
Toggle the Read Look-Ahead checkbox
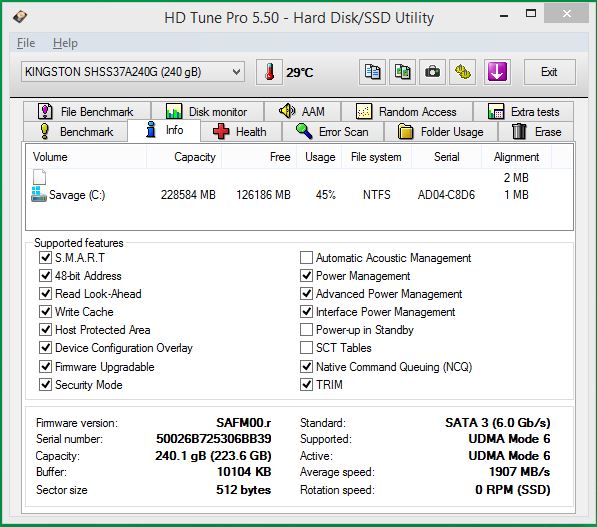click(45, 294)
